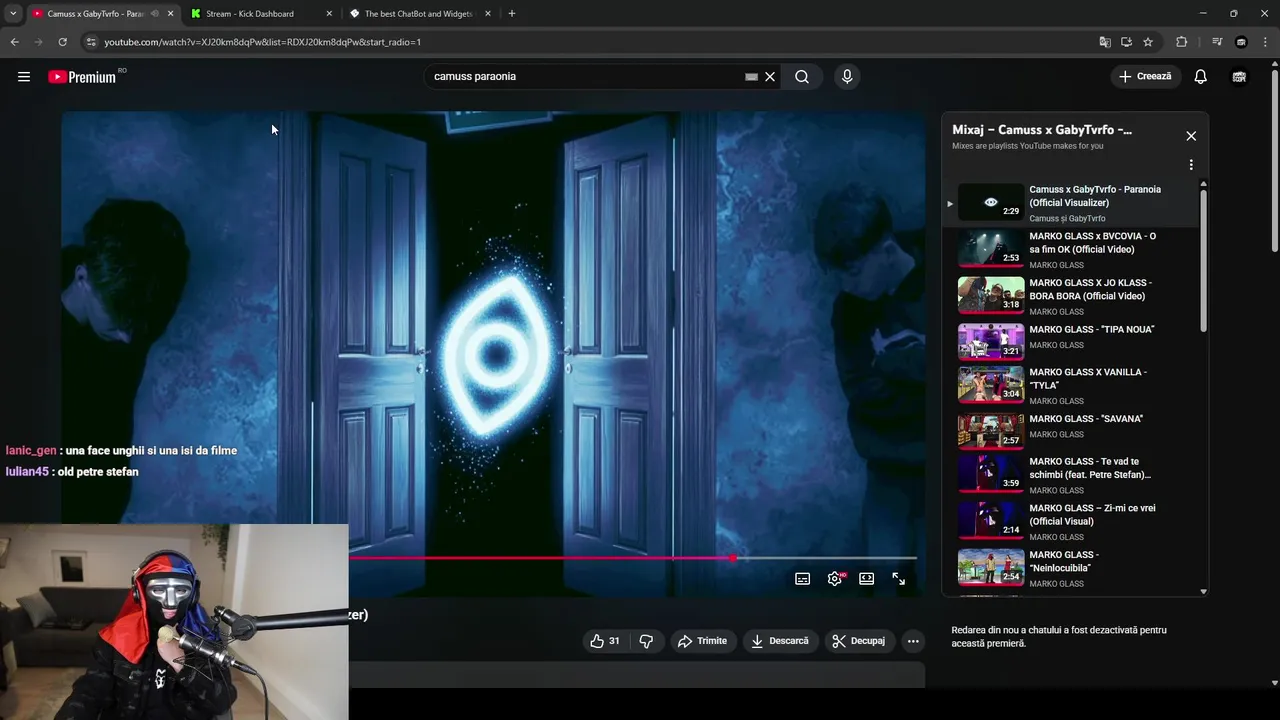Screen dimensions: 1280x720
Task: Open MARKO GLASS TIPA NOUA video
Action: pos(1070,342)
